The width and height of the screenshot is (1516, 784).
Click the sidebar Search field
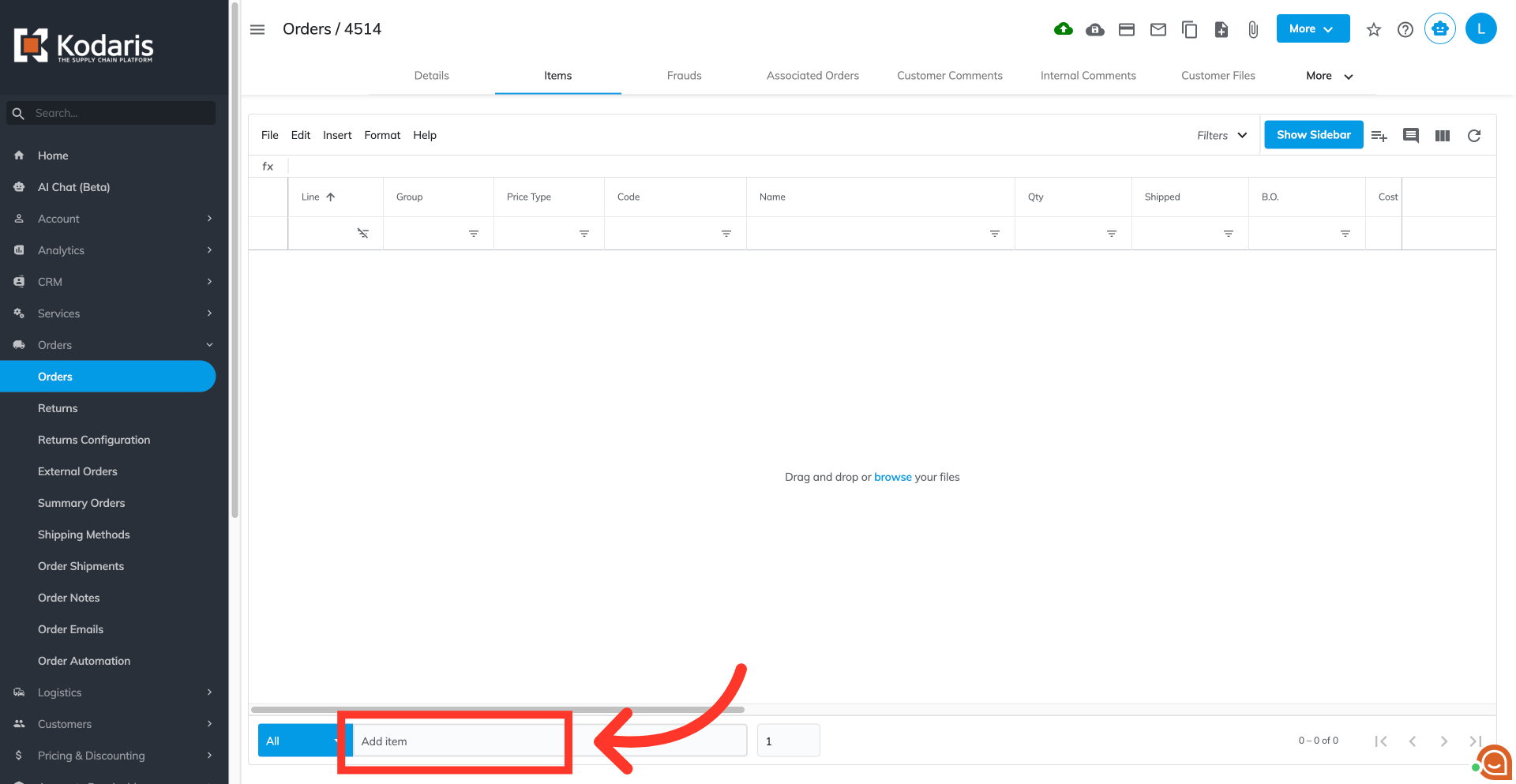[111, 113]
